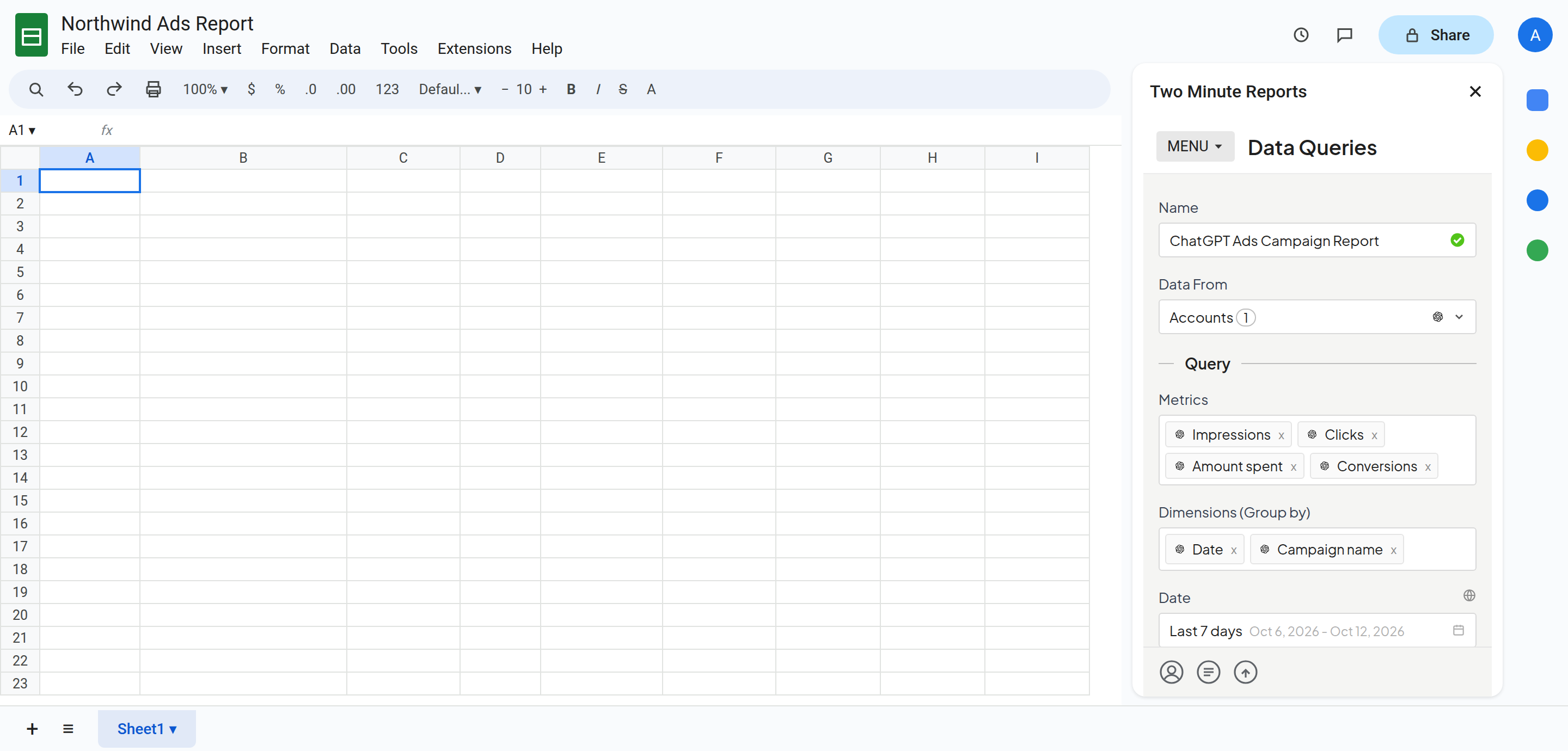1568x751 pixels.
Task: Click the list lines icon in sidebar footer
Action: pyautogui.click(x=1208, y=672)
